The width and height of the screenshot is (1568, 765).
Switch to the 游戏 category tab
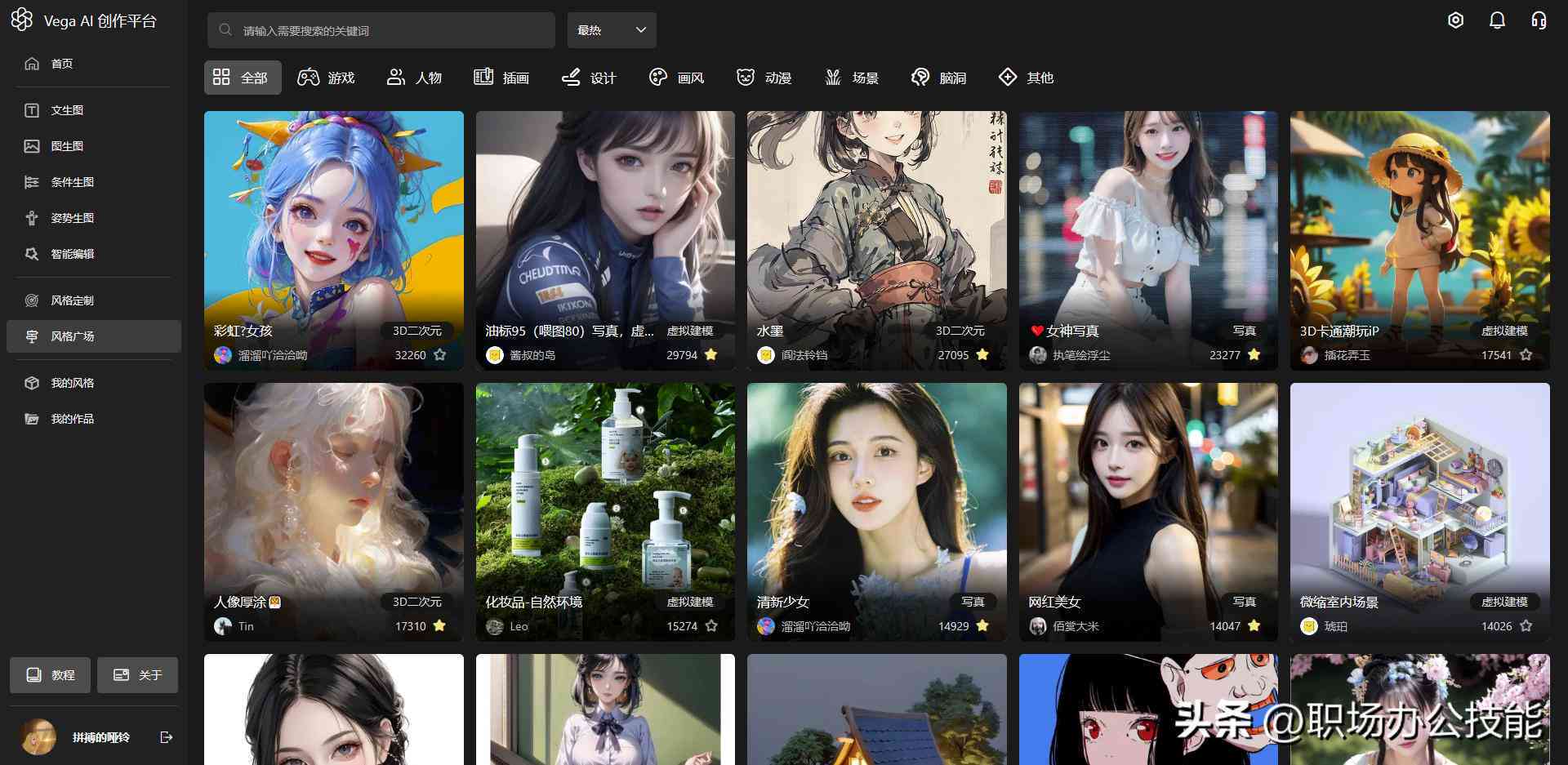tap(326, 78)
